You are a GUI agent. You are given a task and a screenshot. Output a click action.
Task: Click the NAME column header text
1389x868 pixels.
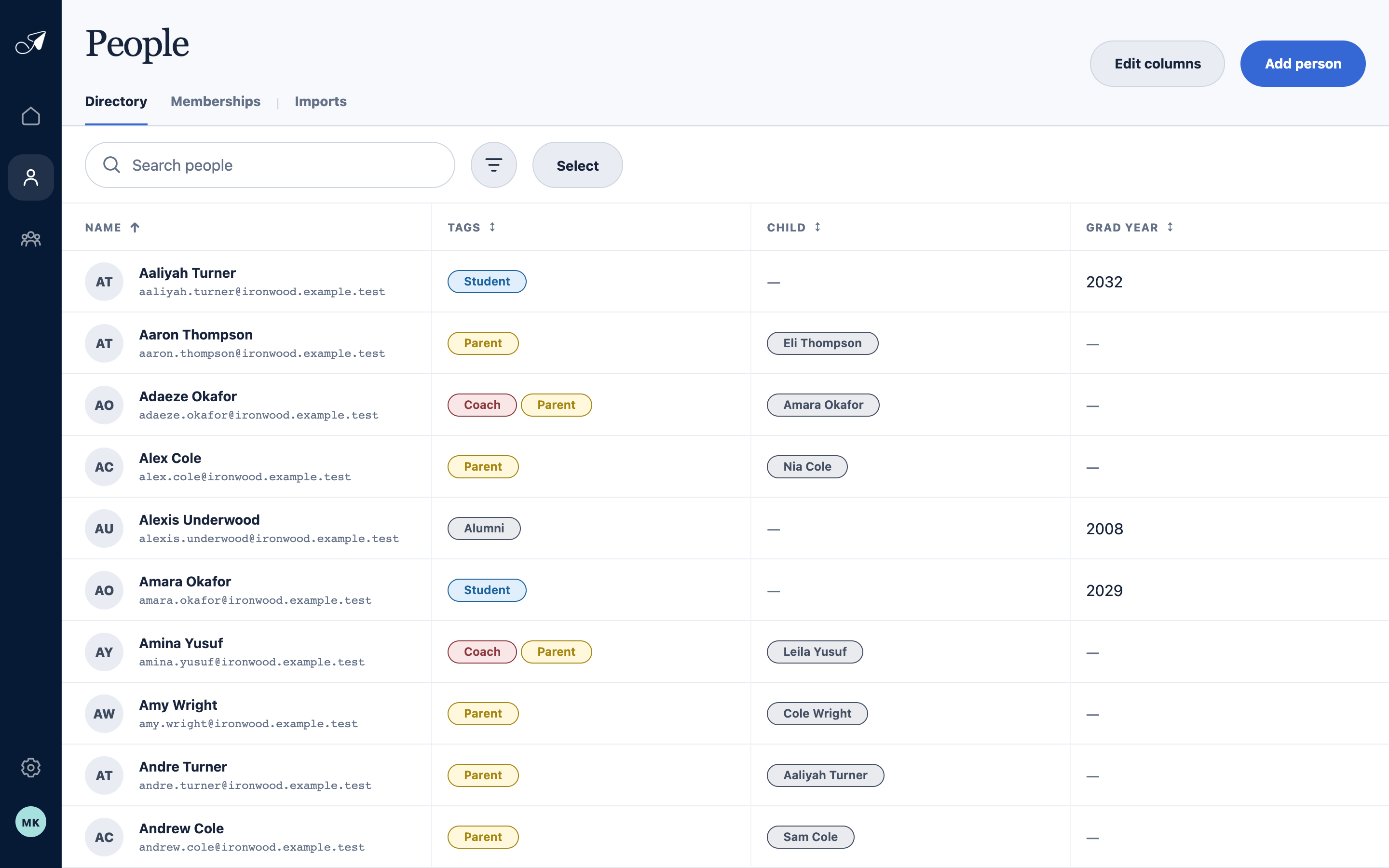(x=103, y=227)
